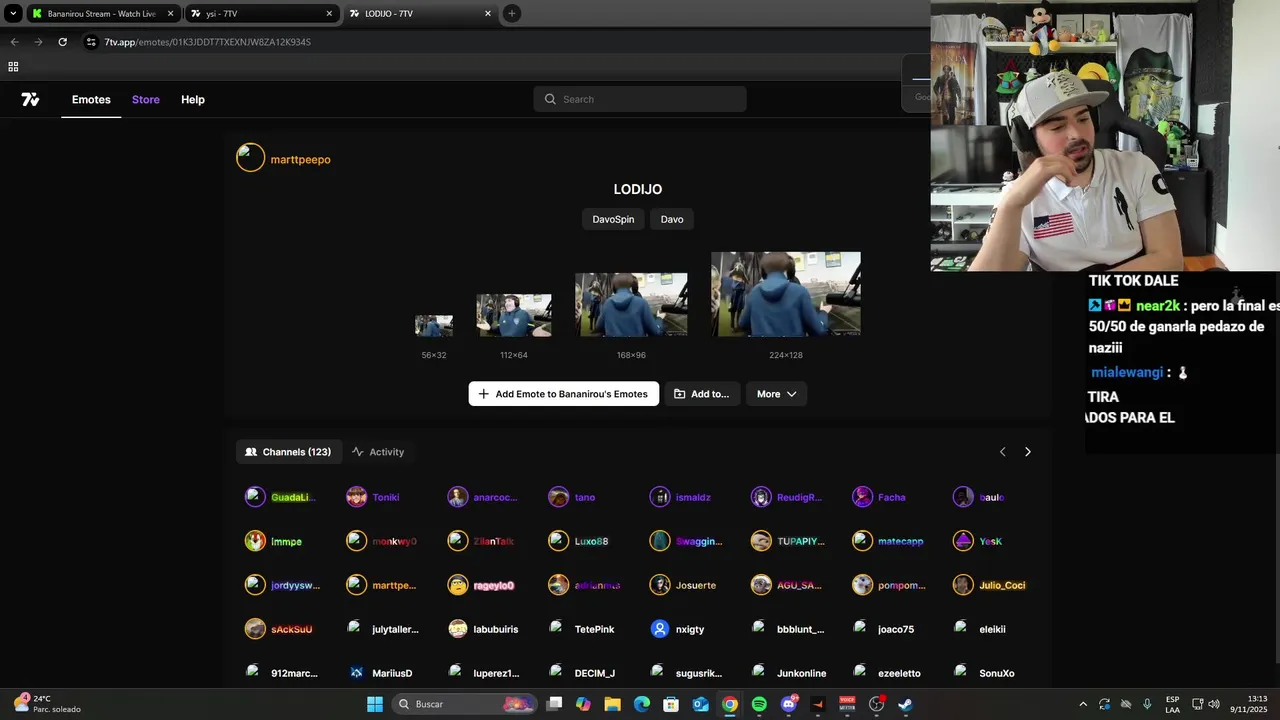Focus the 7TV search field
The width and height of the screenshot is (1280, 720).
click(640, 99)
